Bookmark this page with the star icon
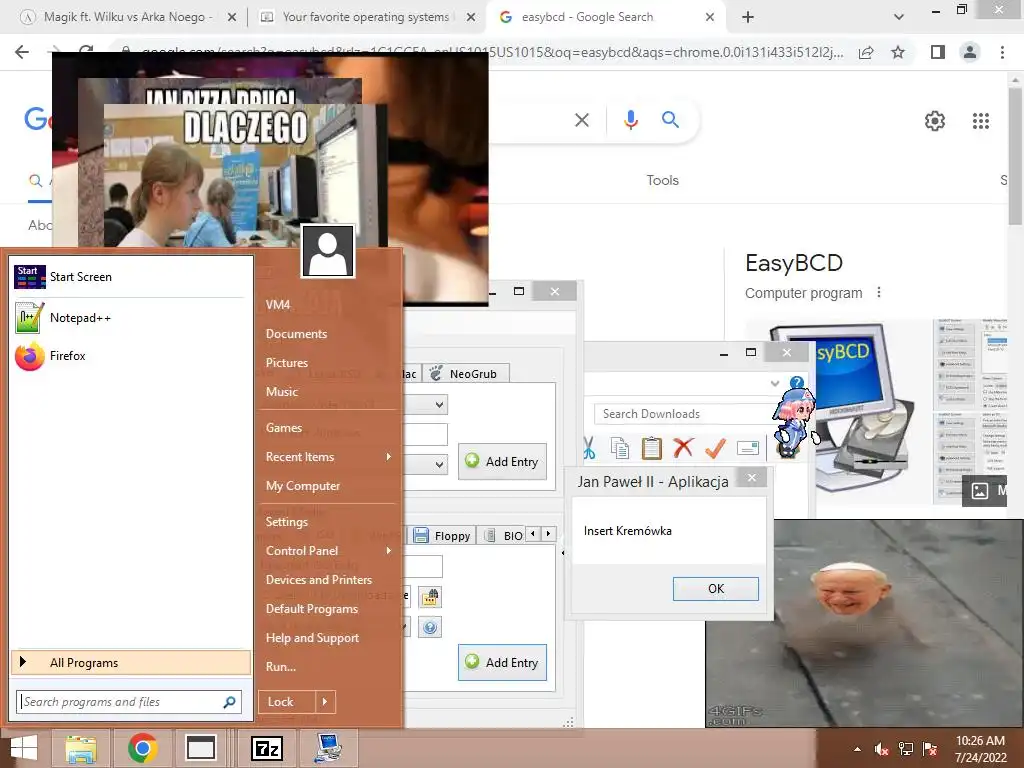The width and height of the screenshot is (1024, 768). click(898, 52)
